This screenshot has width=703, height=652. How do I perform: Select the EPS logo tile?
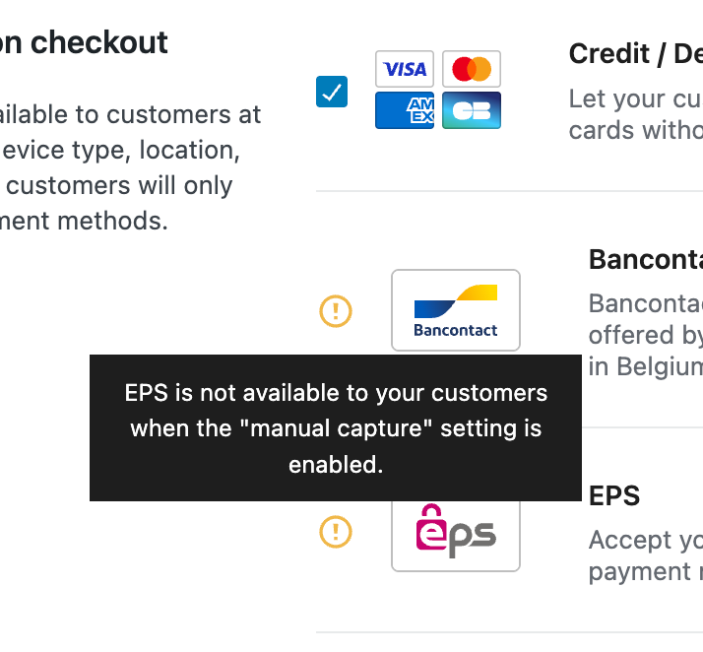[x=455, y=535]
